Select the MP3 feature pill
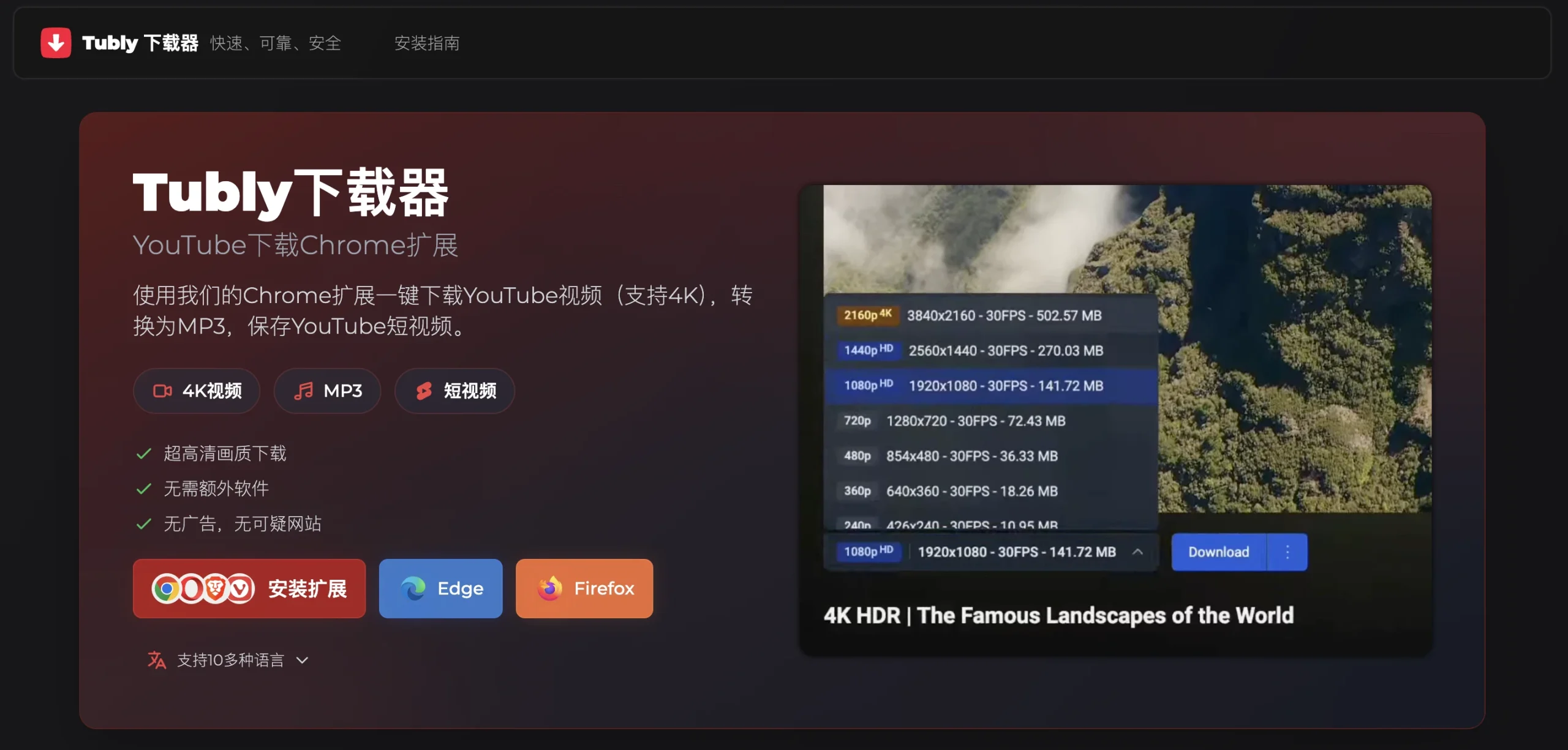 tap(327, 391)
